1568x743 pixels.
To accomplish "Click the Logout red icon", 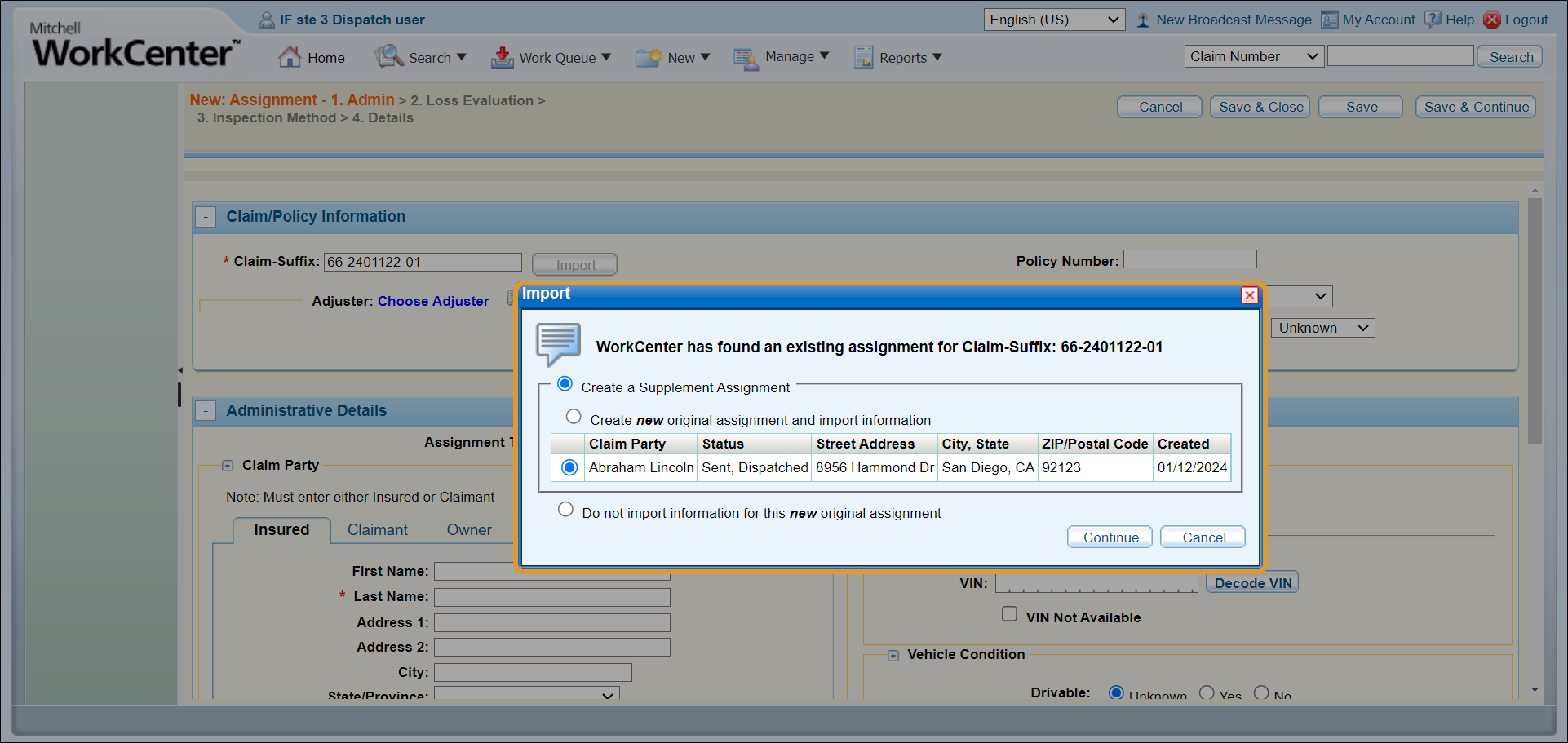I will pos(1492,20).
